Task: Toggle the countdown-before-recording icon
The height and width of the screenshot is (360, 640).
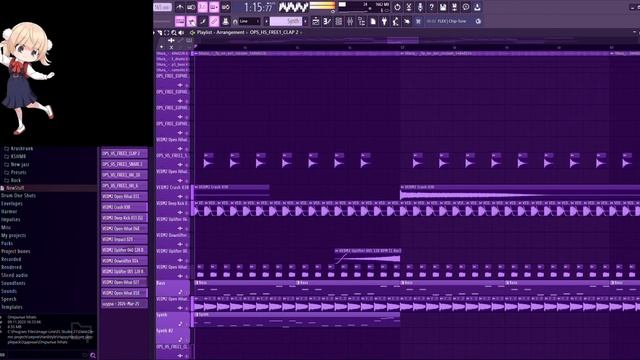Action: (x=202, y=7)
